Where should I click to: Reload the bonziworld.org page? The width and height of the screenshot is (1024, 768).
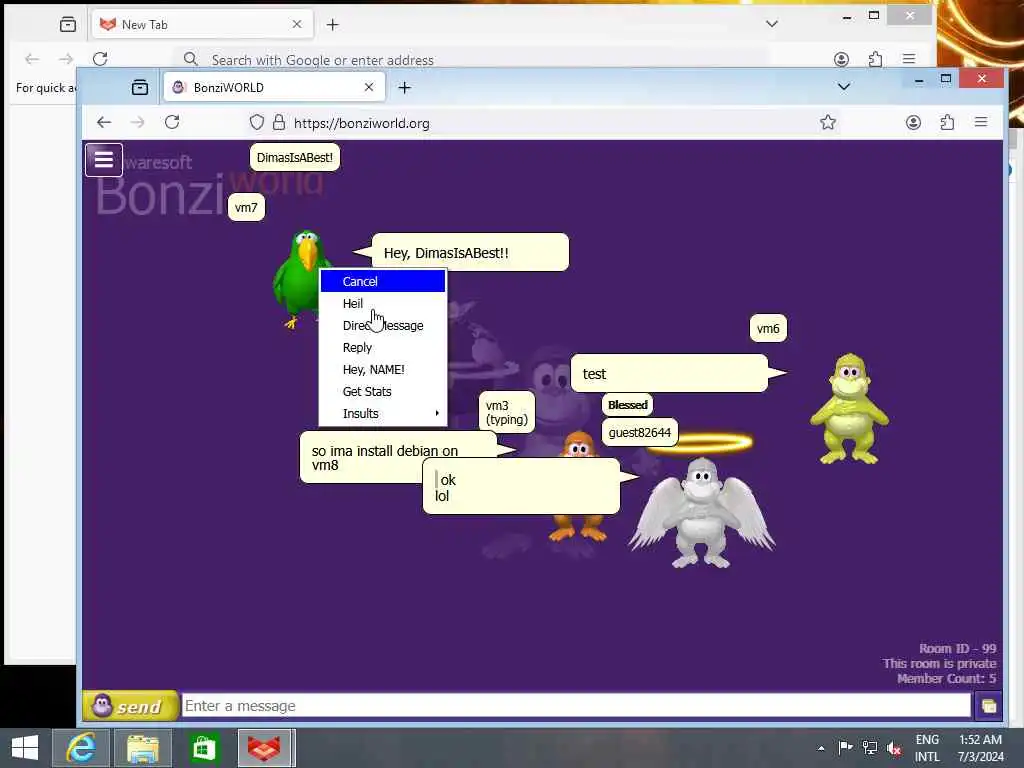172,123
